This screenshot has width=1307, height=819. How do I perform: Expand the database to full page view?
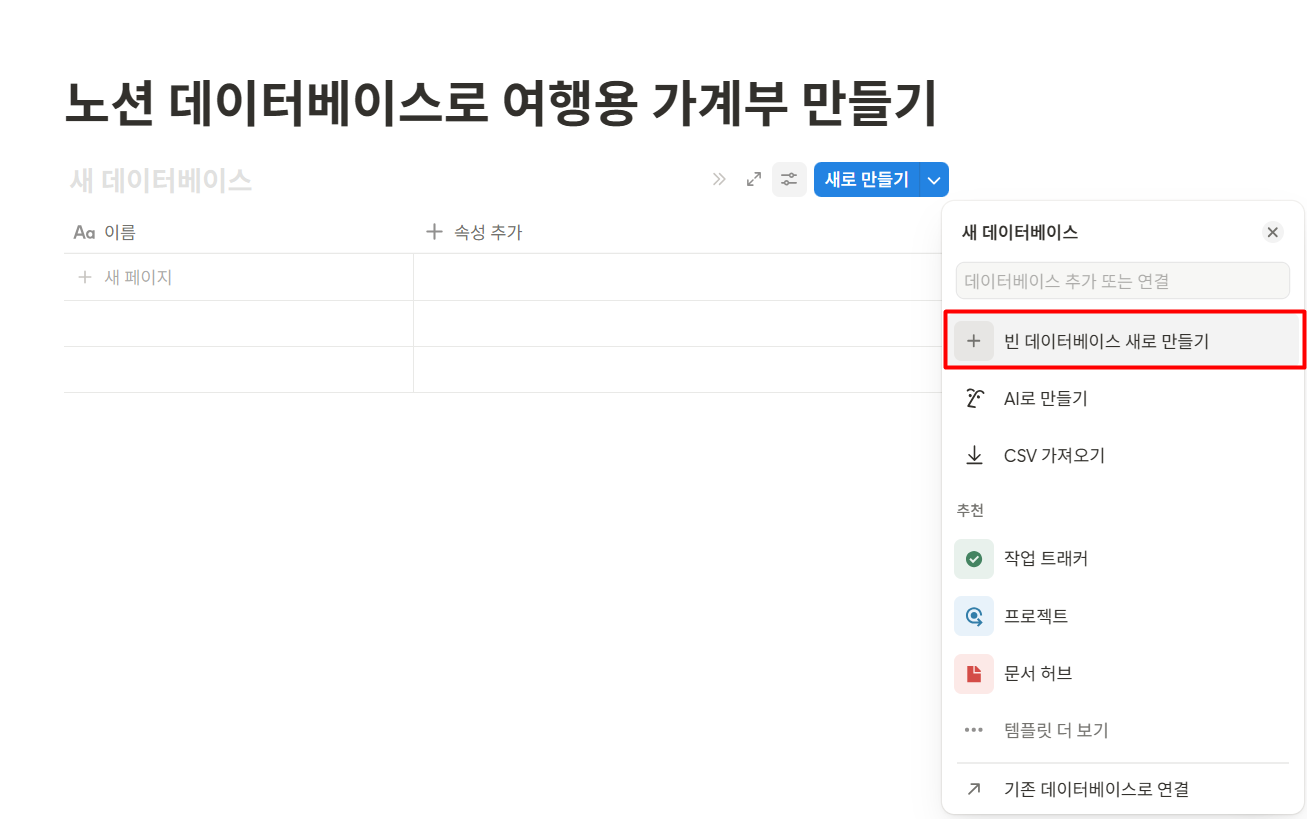click(x=753, y=179)
